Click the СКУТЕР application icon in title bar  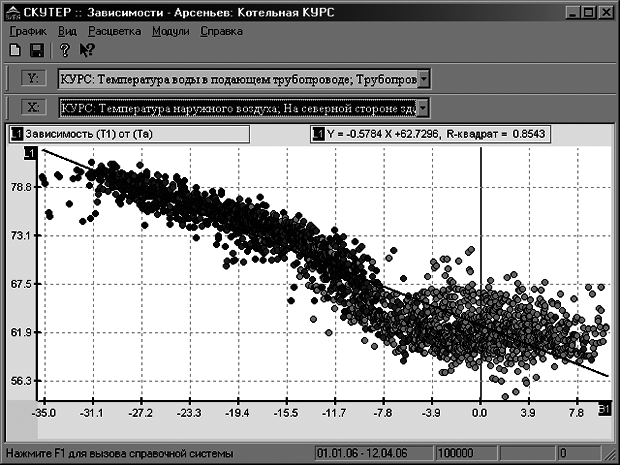(x=13, y=13)
